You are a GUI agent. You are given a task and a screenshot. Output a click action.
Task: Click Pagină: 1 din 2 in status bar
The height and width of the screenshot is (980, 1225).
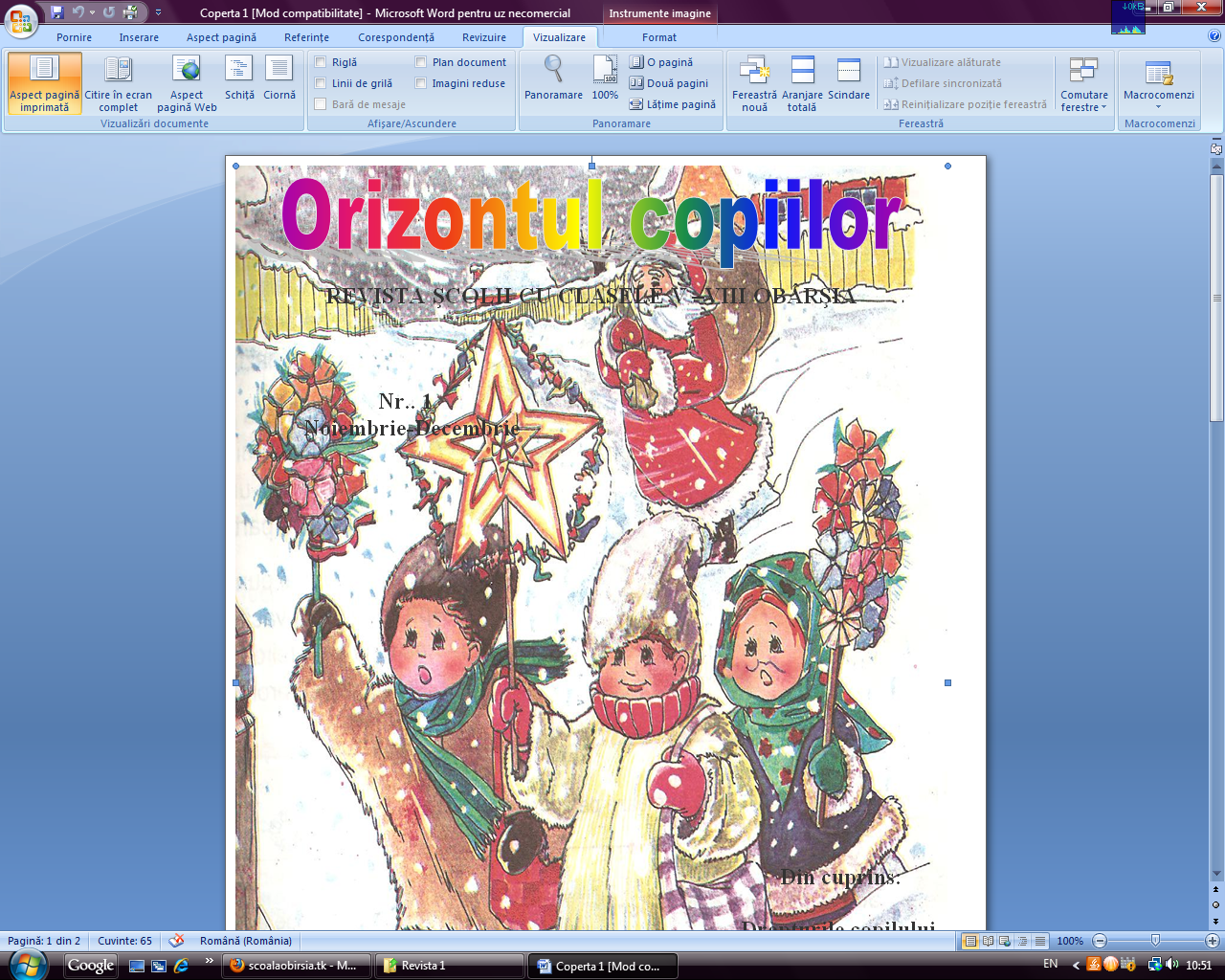pyautogui.click(x=44, y=941)
